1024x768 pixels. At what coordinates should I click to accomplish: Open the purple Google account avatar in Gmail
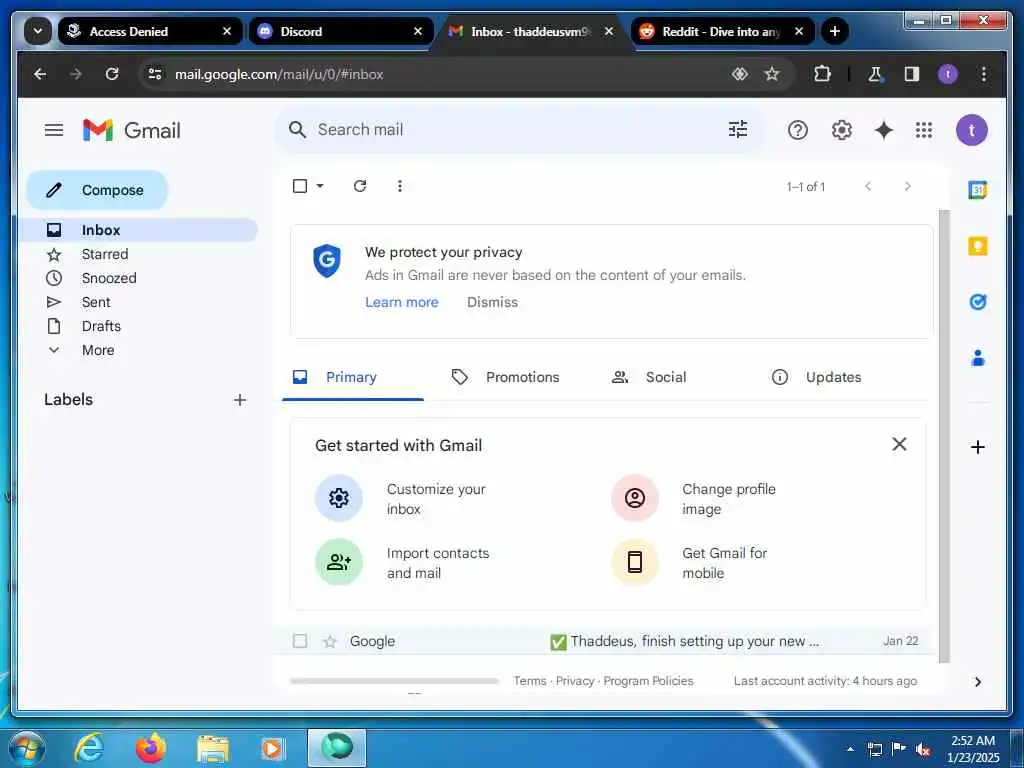tap(971, 130)
